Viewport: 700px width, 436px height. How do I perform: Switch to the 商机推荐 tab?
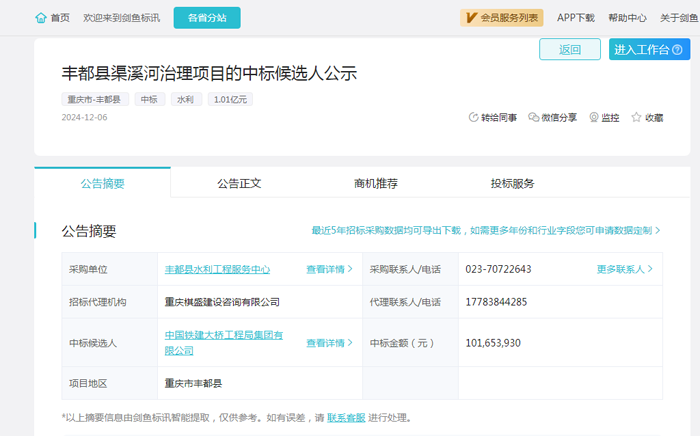pos(376,184)
